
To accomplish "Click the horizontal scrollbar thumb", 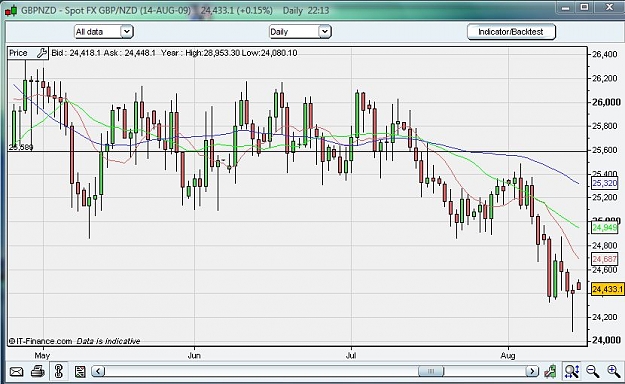I will pos(431,371).
